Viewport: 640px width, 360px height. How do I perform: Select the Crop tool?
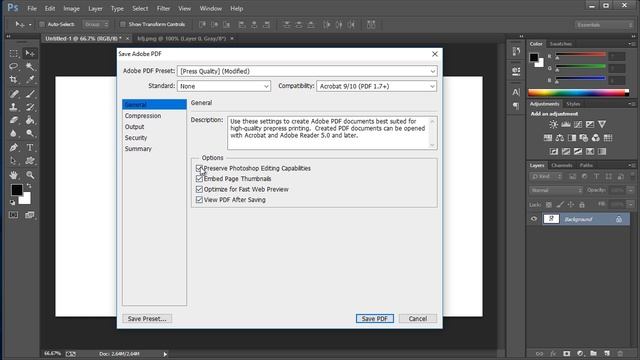pos(13,80)
